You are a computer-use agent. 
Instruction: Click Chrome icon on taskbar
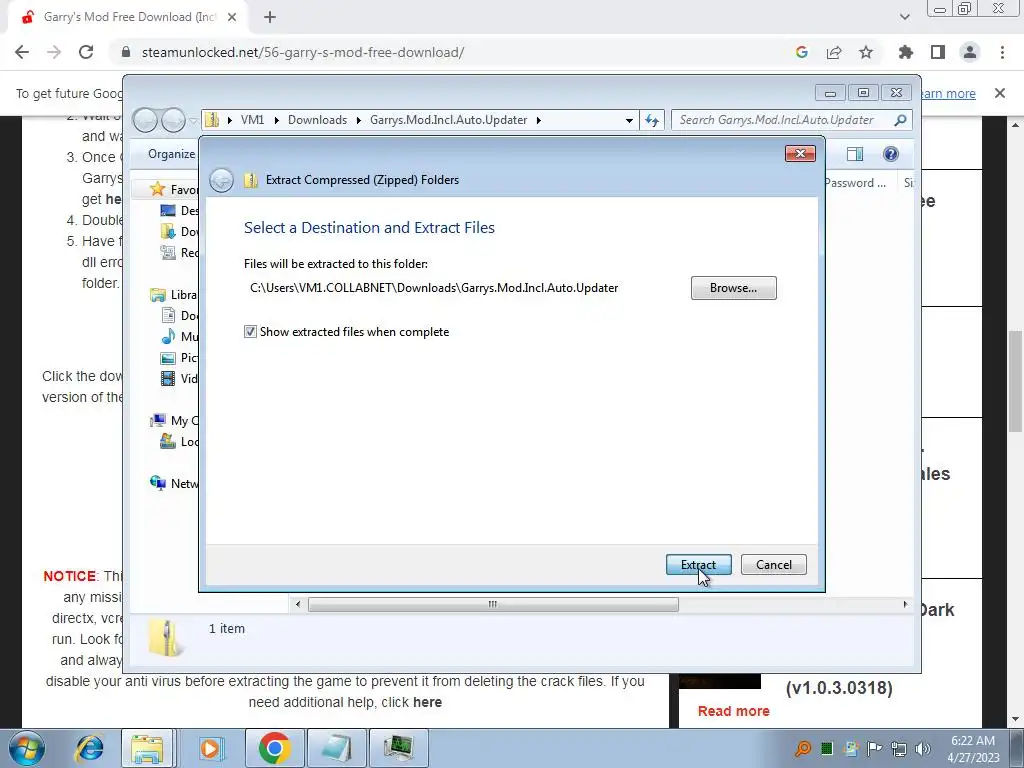(274, 748)
